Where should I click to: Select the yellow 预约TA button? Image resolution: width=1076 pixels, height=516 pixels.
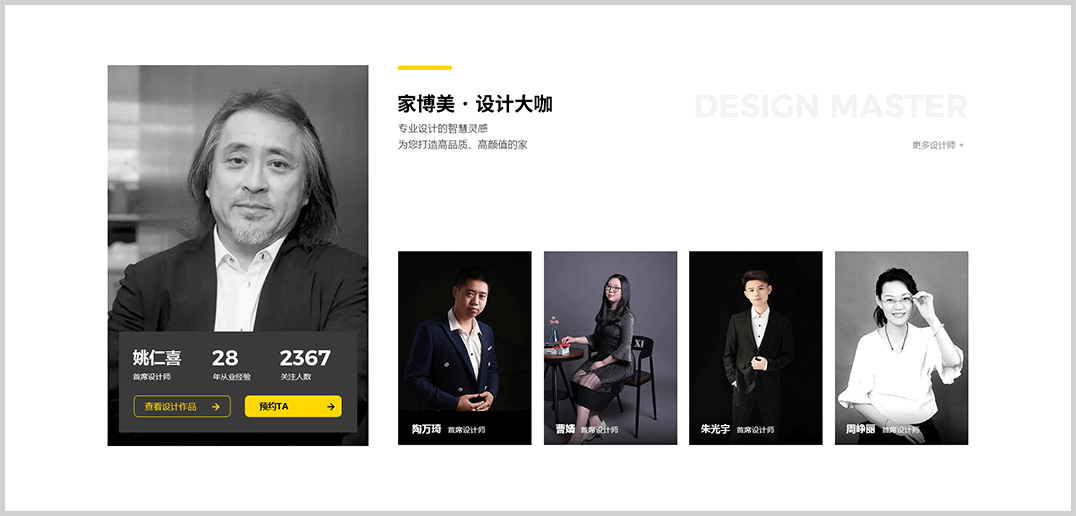(x=293, y=406)
